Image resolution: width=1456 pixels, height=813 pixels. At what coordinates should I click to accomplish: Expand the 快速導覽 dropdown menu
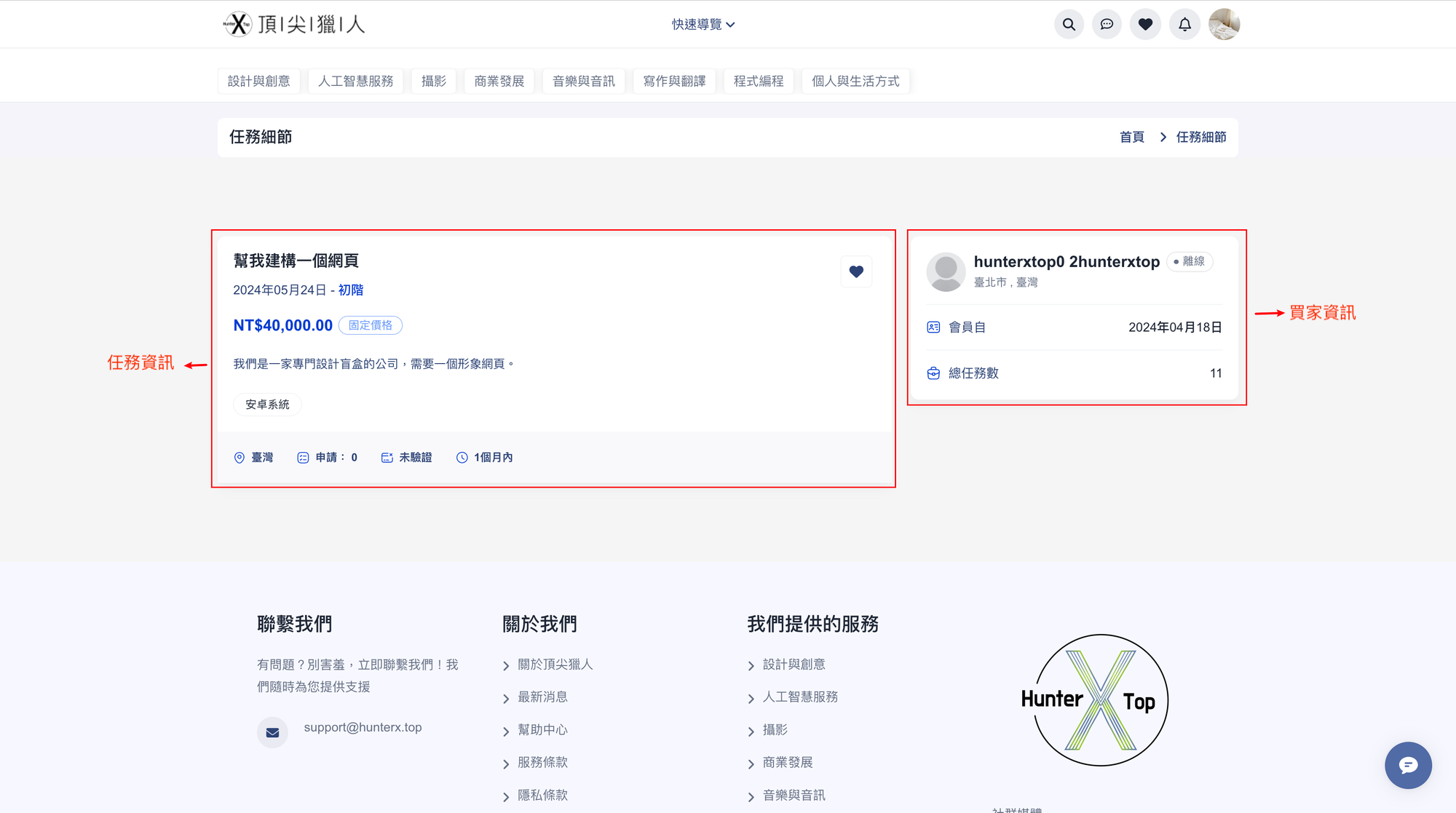pos(703,25)
